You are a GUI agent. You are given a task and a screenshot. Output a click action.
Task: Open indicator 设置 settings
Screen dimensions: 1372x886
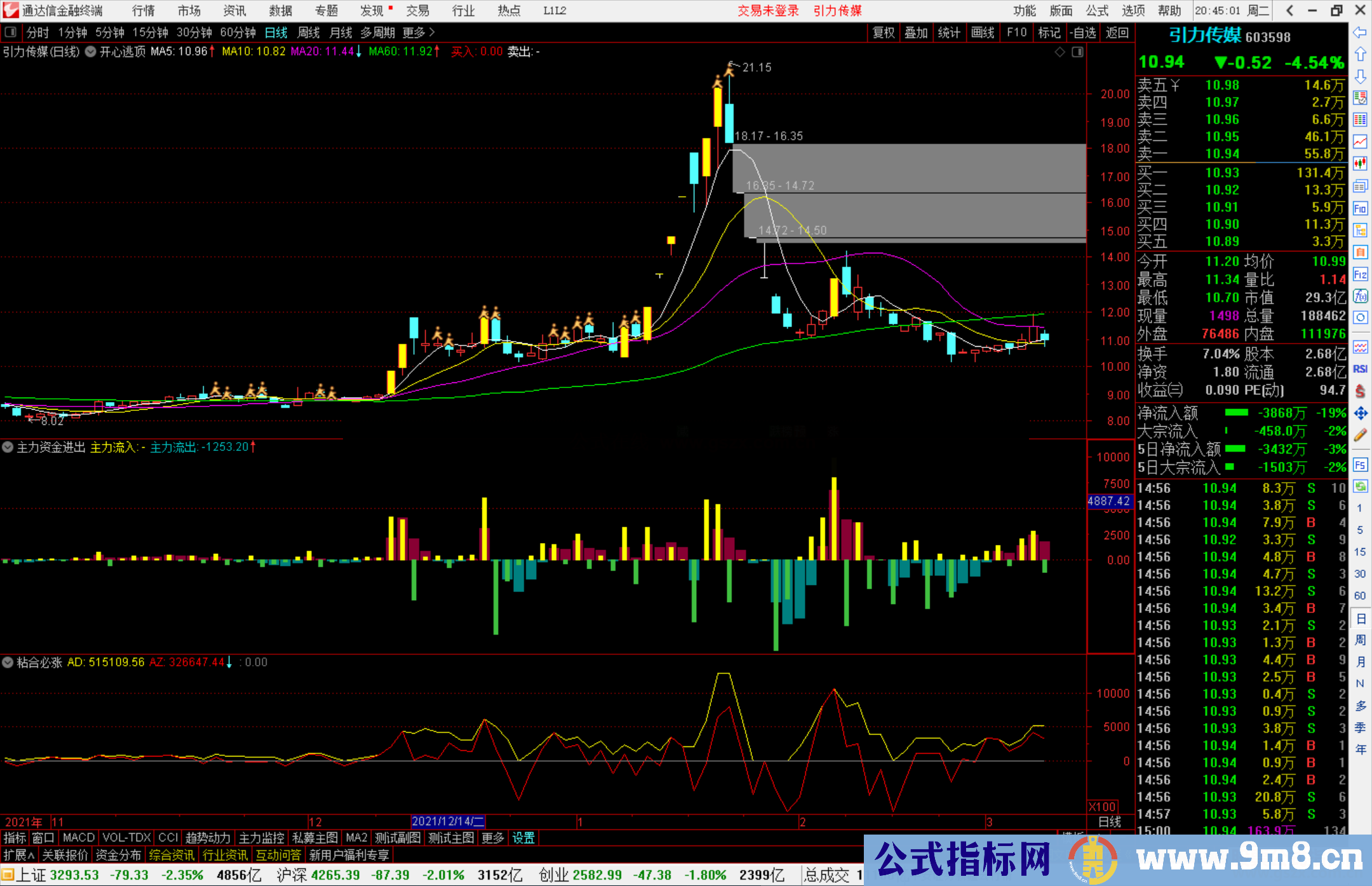pos(522,838)
